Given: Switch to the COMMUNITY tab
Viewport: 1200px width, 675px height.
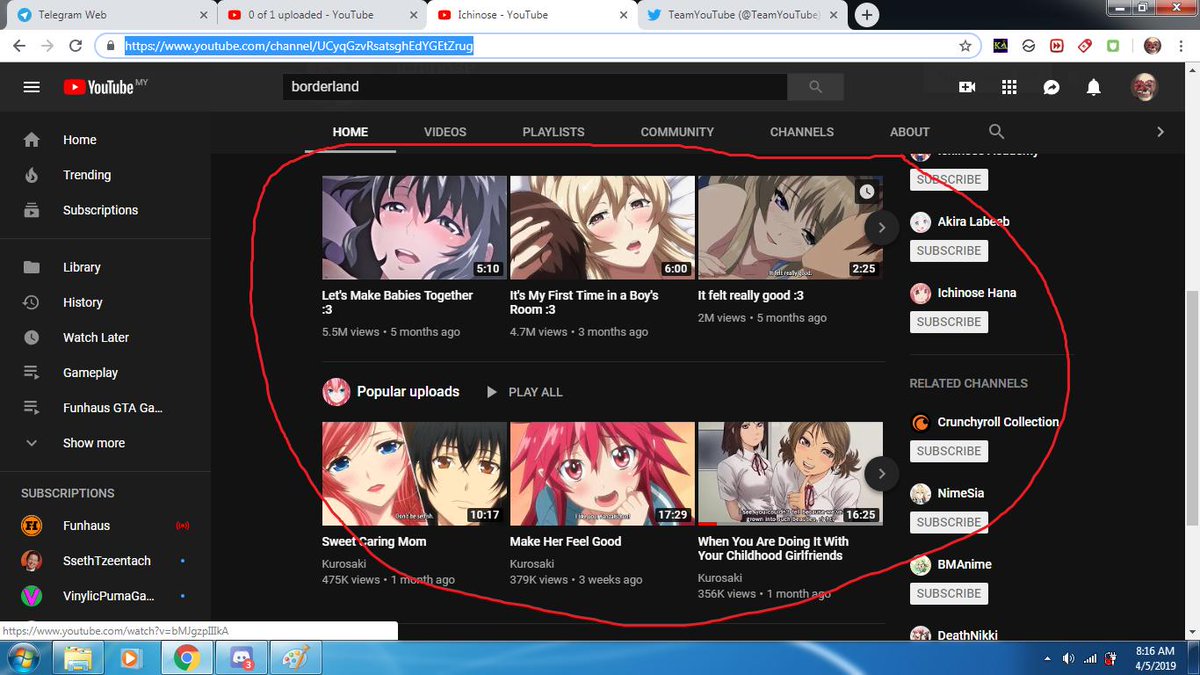Looking at the screenshot, I should (x=677, y=132).
